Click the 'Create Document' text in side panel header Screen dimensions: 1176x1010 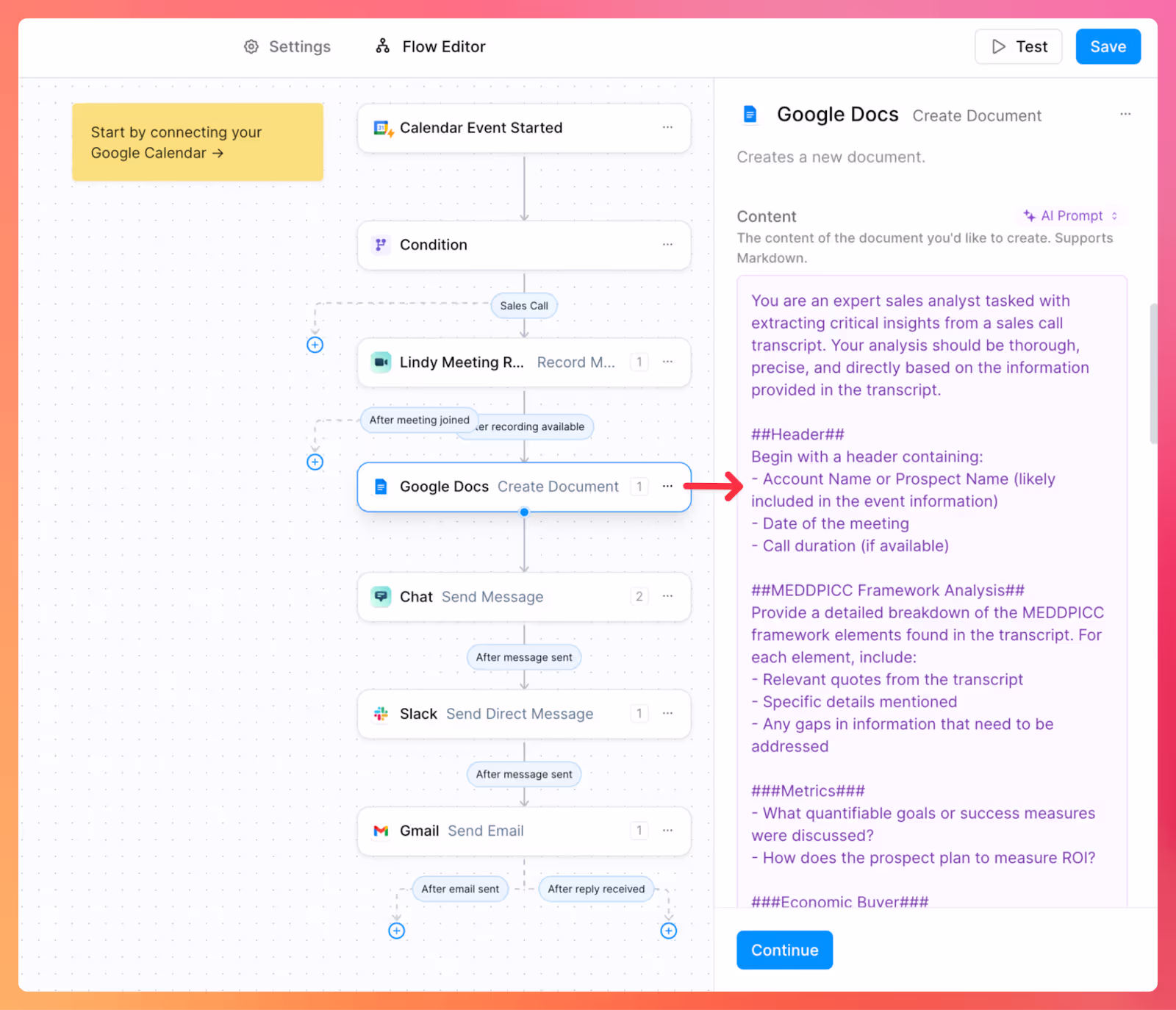tap(977, 115)
